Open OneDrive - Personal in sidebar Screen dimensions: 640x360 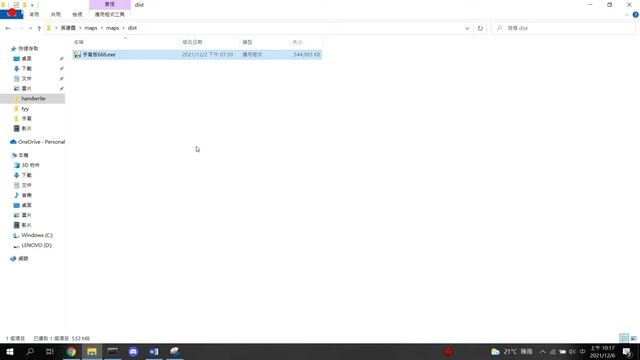click(38, 142)
